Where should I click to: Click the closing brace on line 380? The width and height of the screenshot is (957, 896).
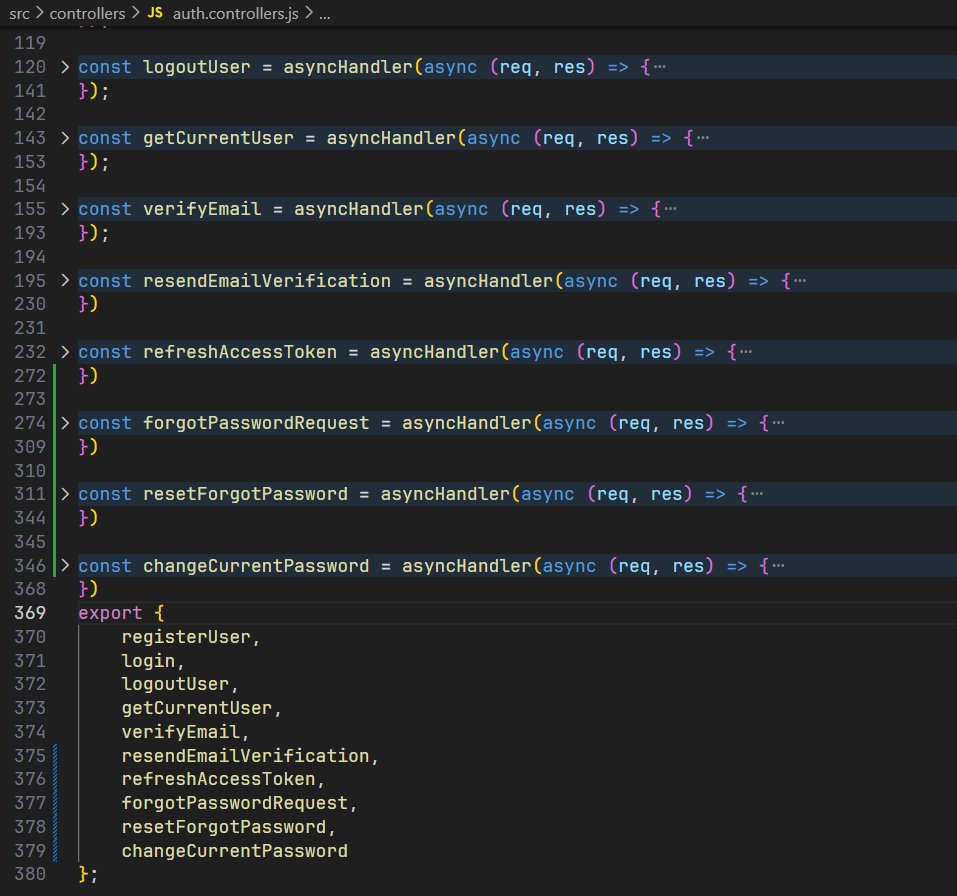pos(82,874)
